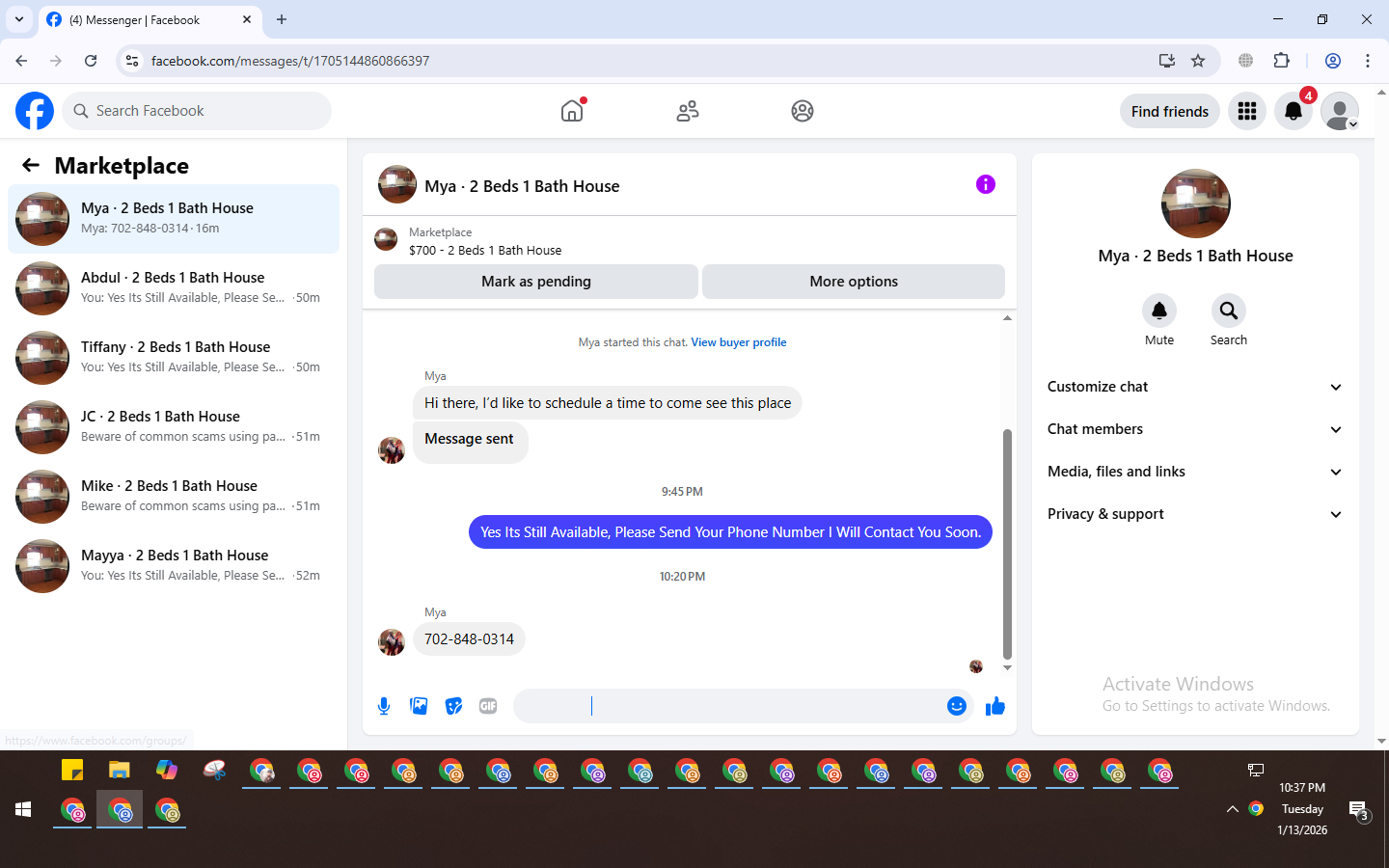1389x868 pixels.
Task: Click the attach photo icon
Action: coord(419,706)
